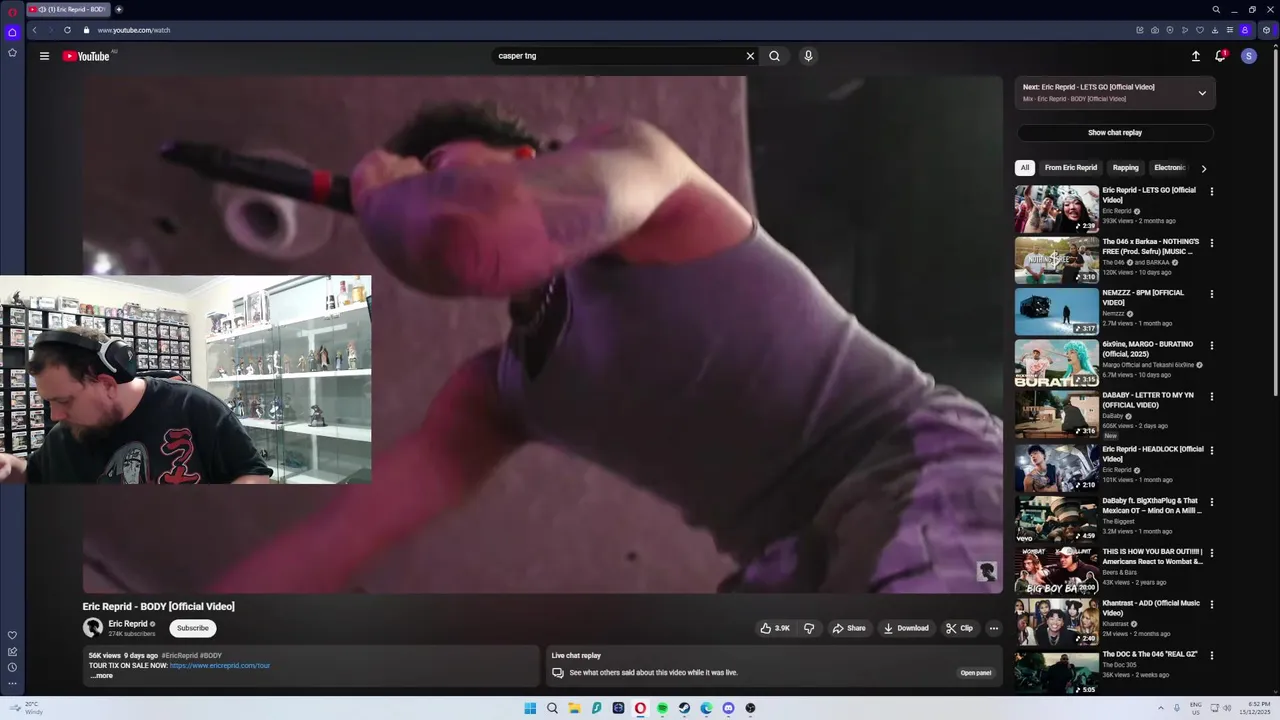The width and height of the screenshot is (1280, 720).
Task: Open Khantrast - ADD video thumbnail
Action: [1056, 622]
